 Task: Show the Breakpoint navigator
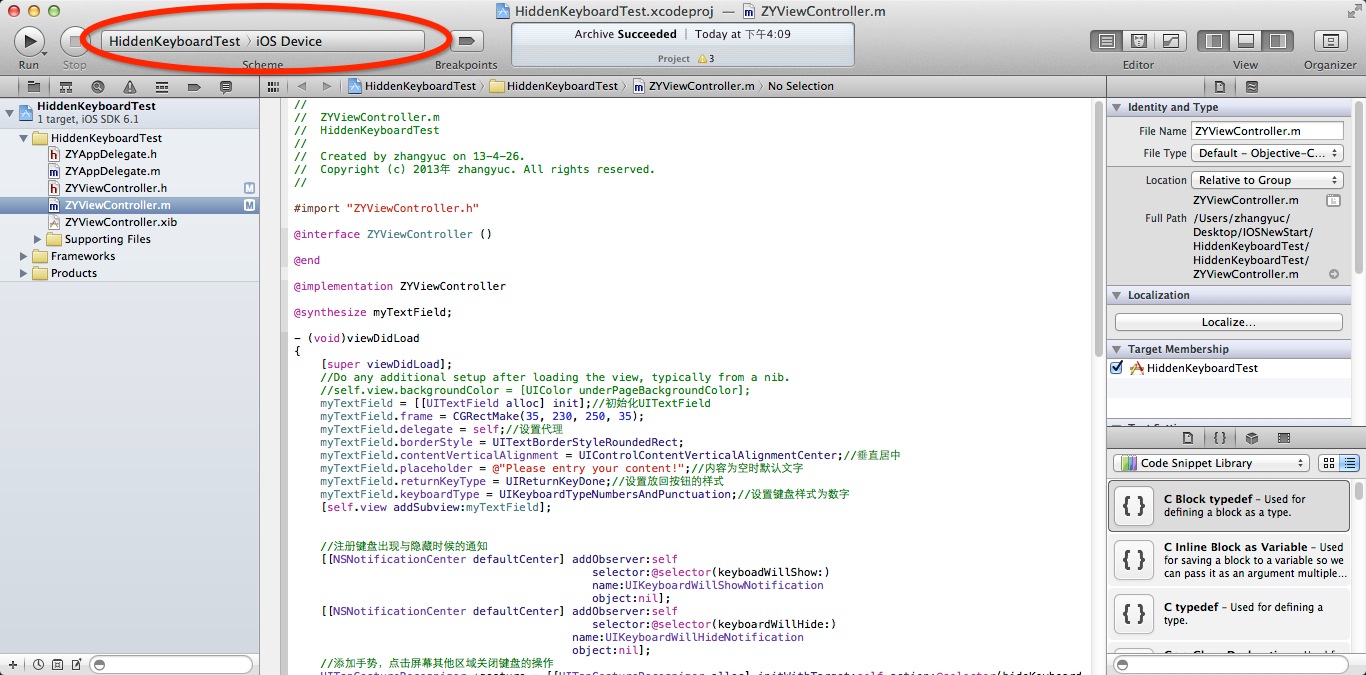coord(193,86)
